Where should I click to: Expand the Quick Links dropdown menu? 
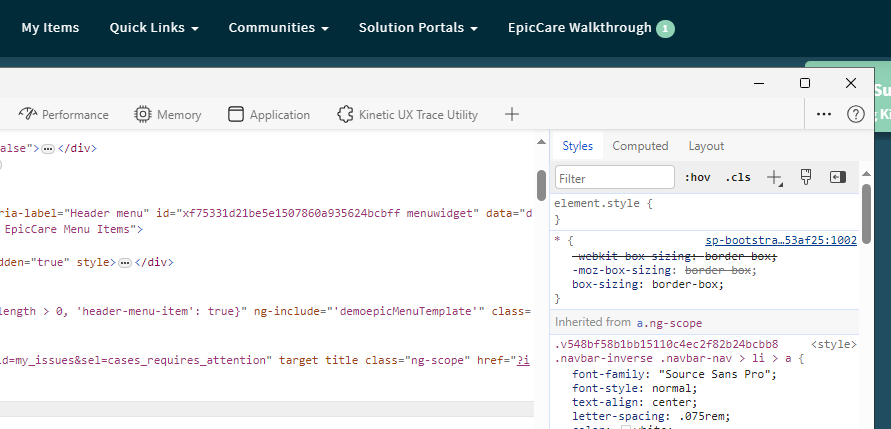[154, 28]
